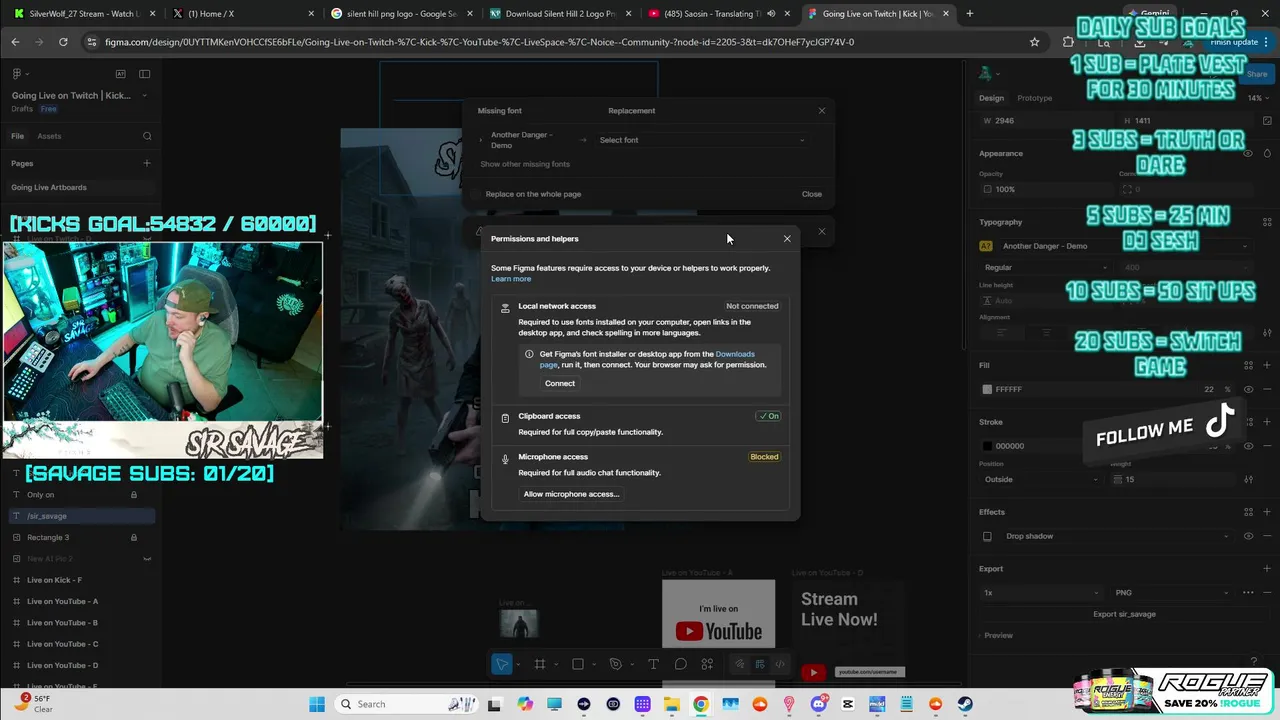Add a new fill with plus
The image size is (1280, 720).
1267,365
